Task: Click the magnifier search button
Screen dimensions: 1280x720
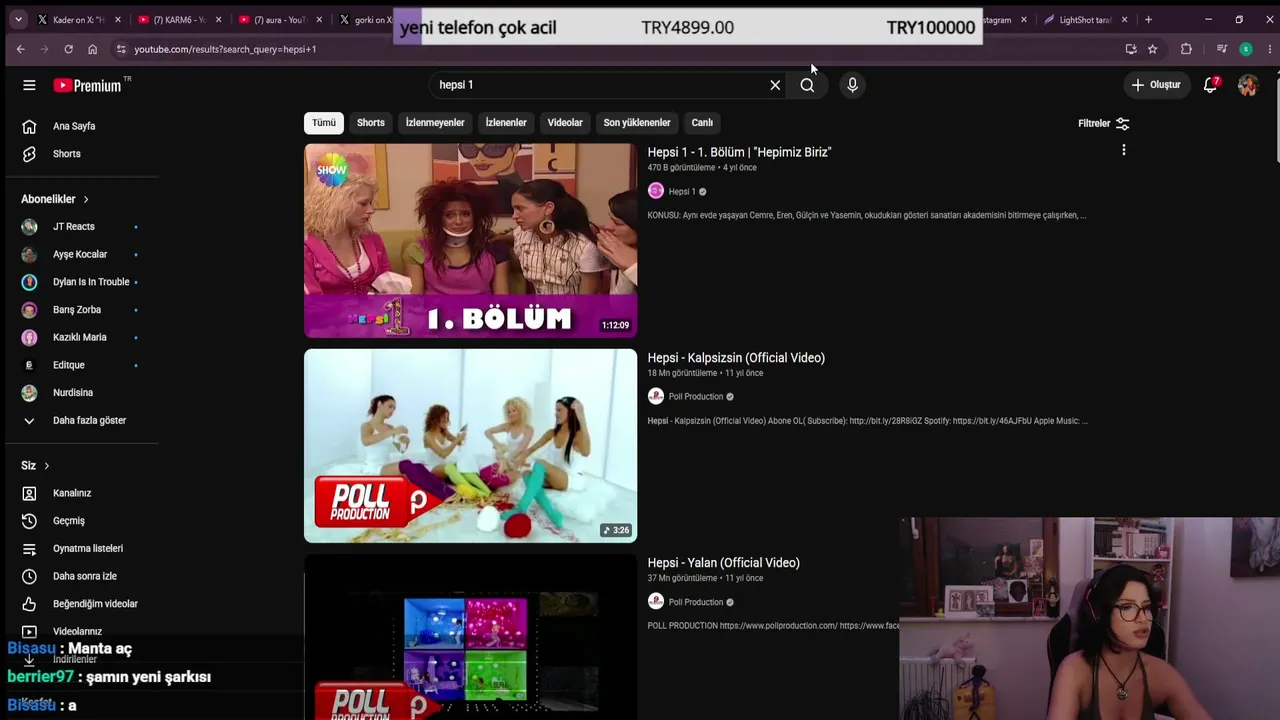Action: [x=807, y=85]
